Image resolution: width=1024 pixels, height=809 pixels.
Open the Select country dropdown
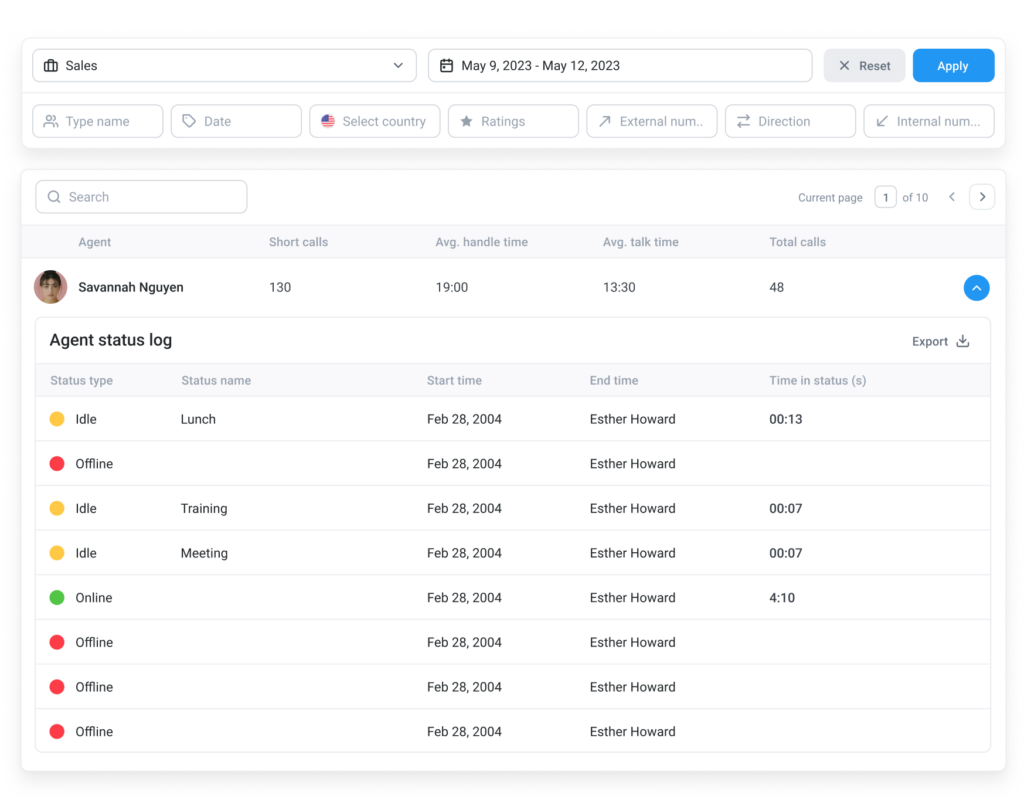(x=374, y=121)
